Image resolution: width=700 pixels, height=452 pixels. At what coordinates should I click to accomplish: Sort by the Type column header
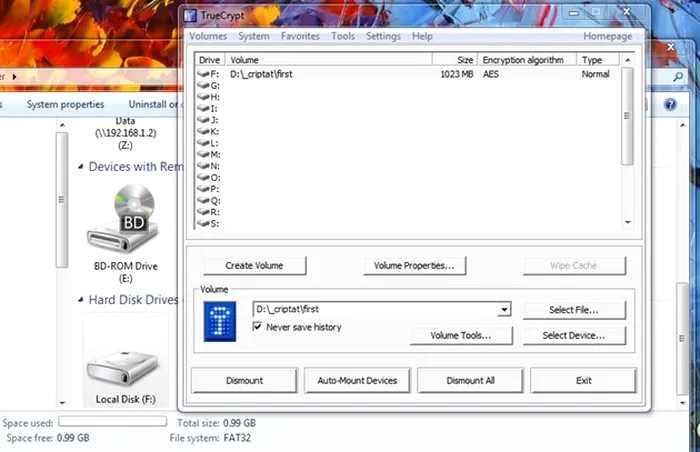point(598,60)
